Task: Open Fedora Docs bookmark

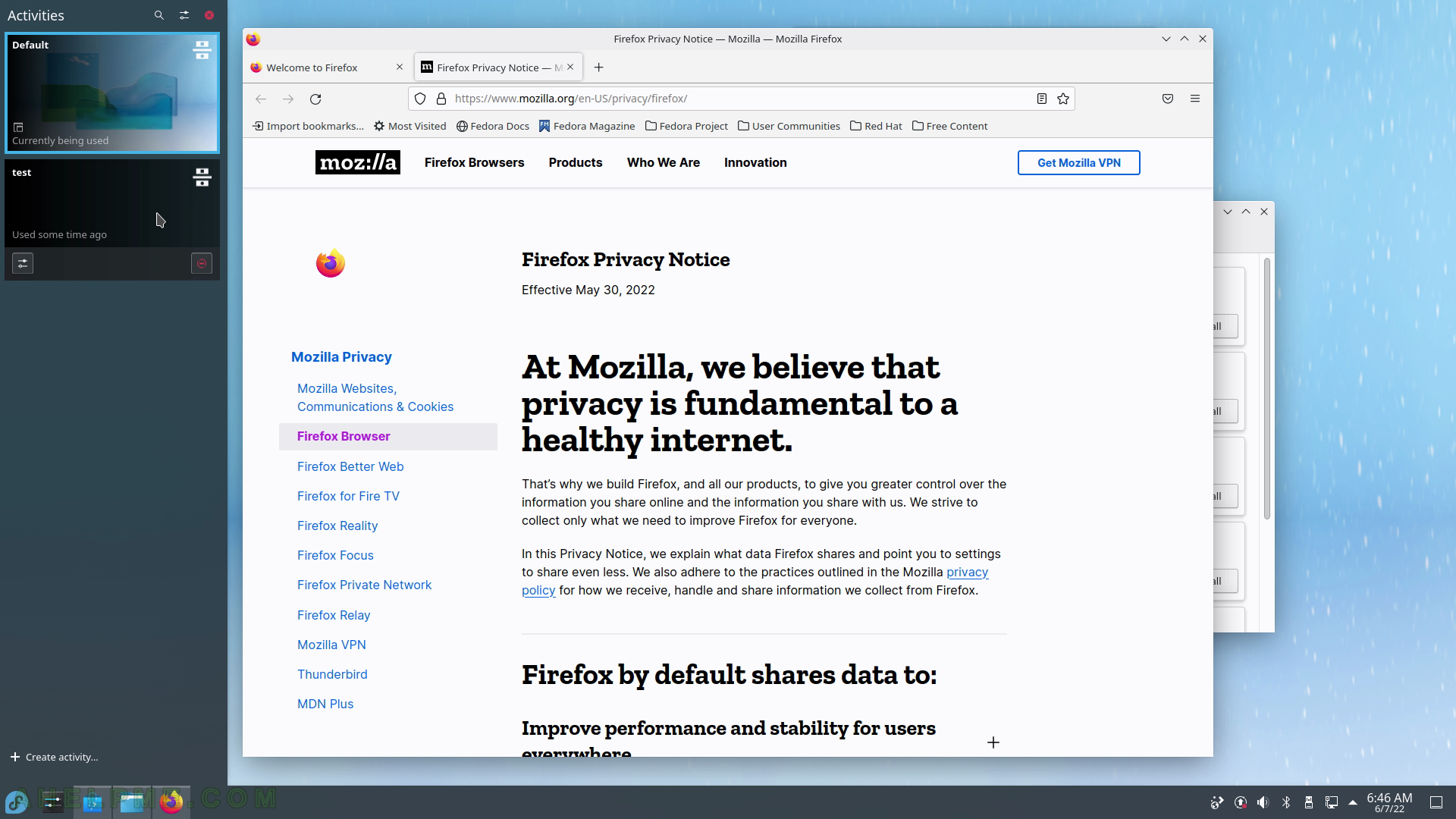Action: [x=492, y=126]
